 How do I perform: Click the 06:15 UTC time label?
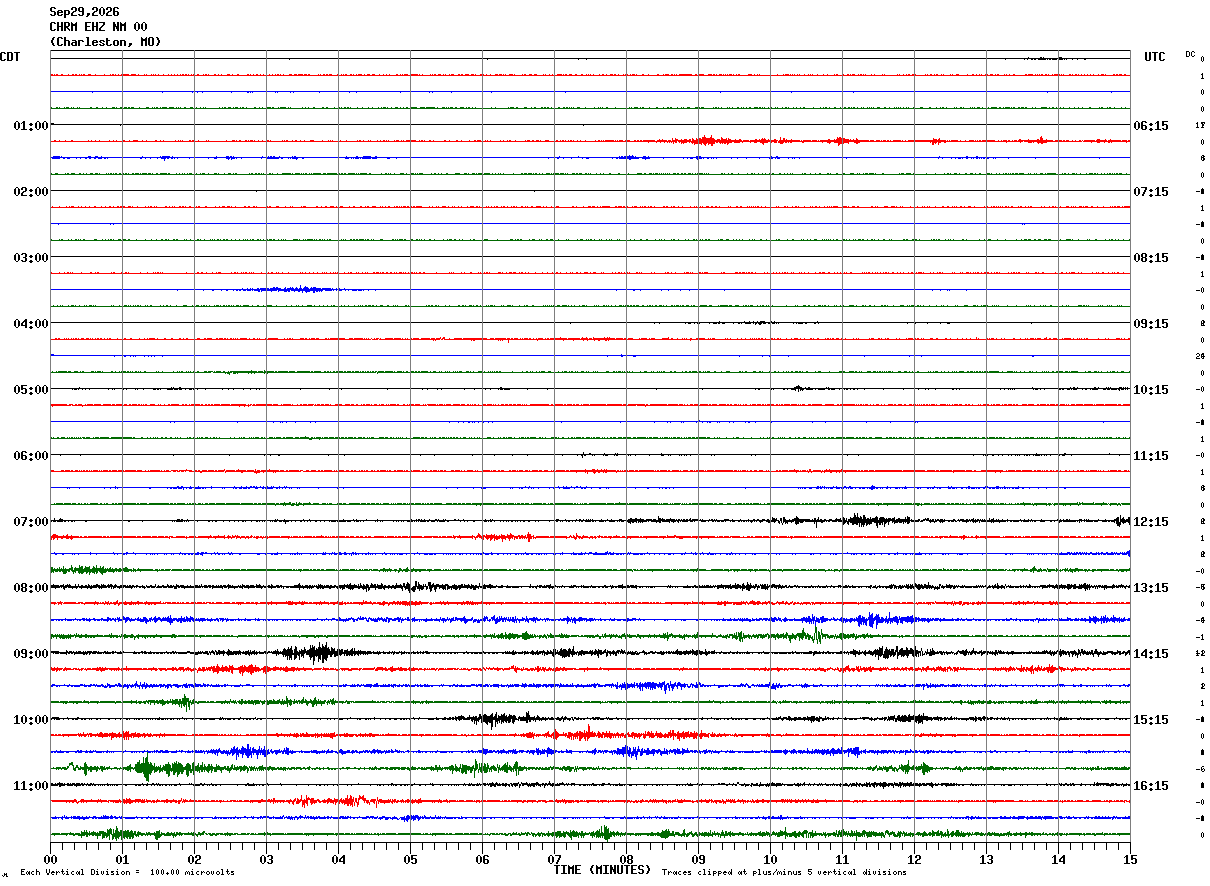pyautogui.click(x=1151, y=126)
